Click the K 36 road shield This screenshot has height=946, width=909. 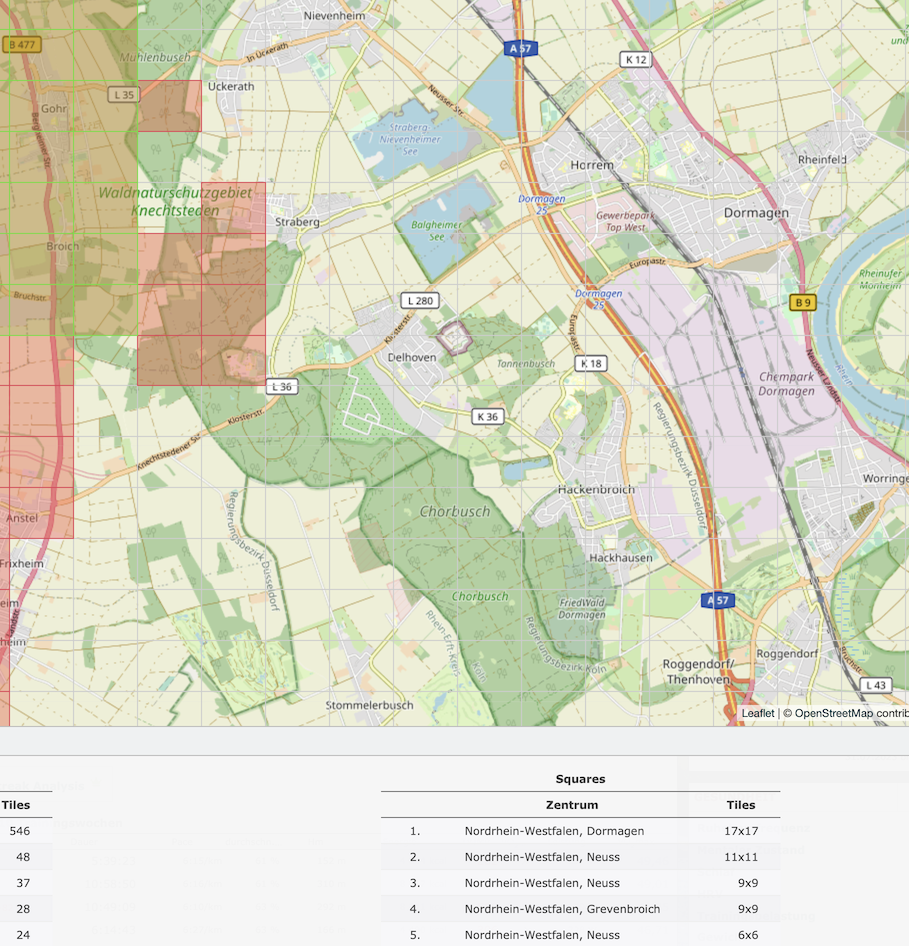tap(487, 416)
